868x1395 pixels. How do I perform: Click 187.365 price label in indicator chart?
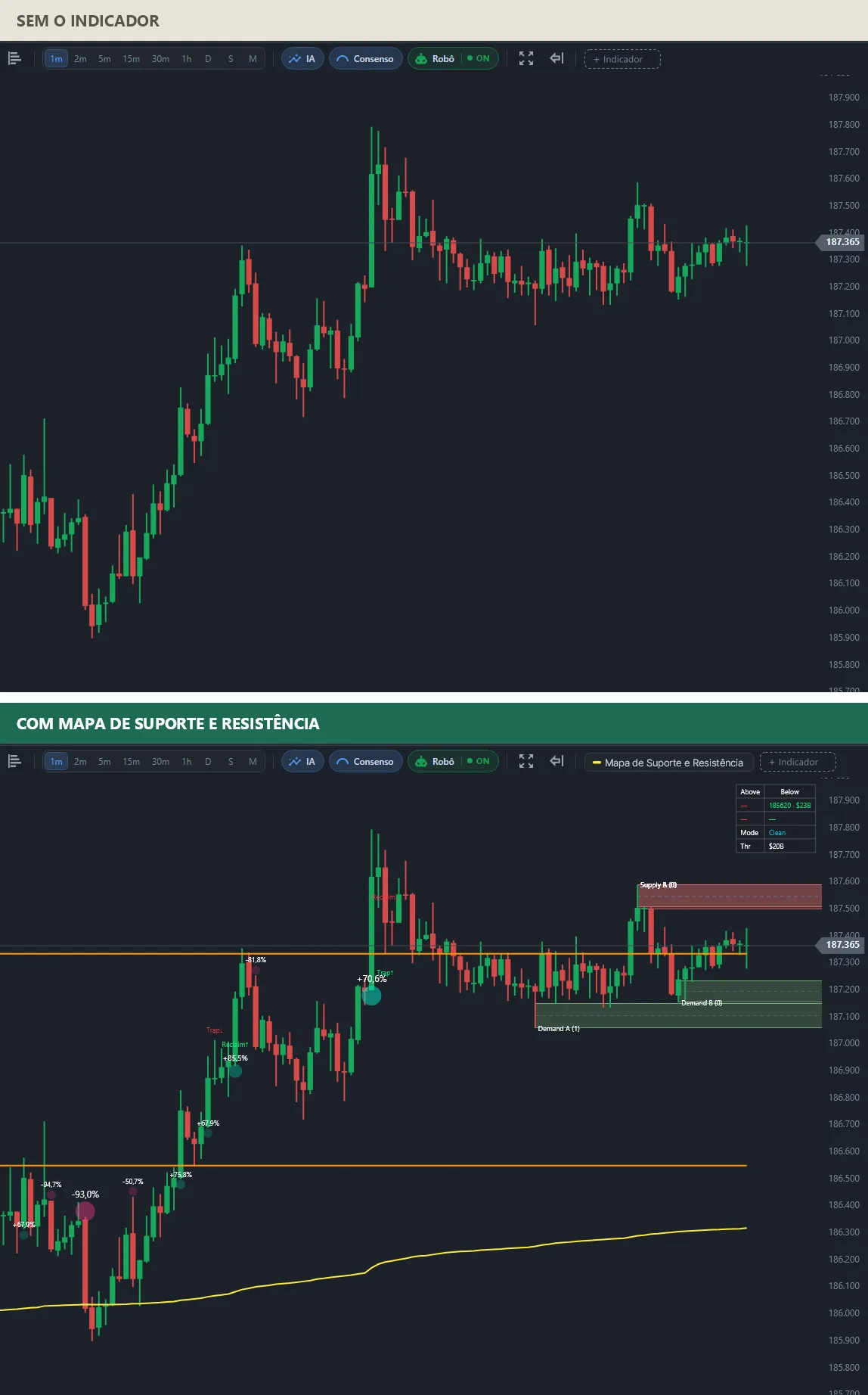pos(840,945)
